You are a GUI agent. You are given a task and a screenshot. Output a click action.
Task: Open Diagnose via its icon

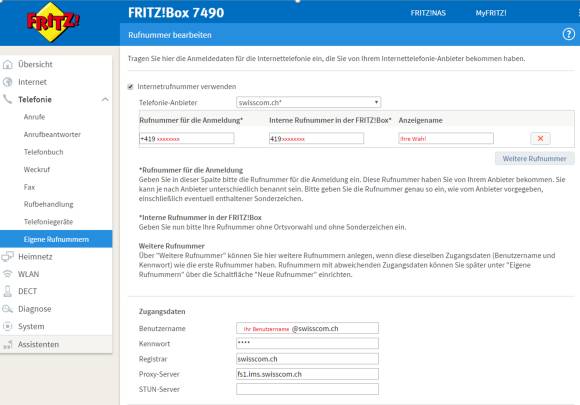(x=7, y=309)
